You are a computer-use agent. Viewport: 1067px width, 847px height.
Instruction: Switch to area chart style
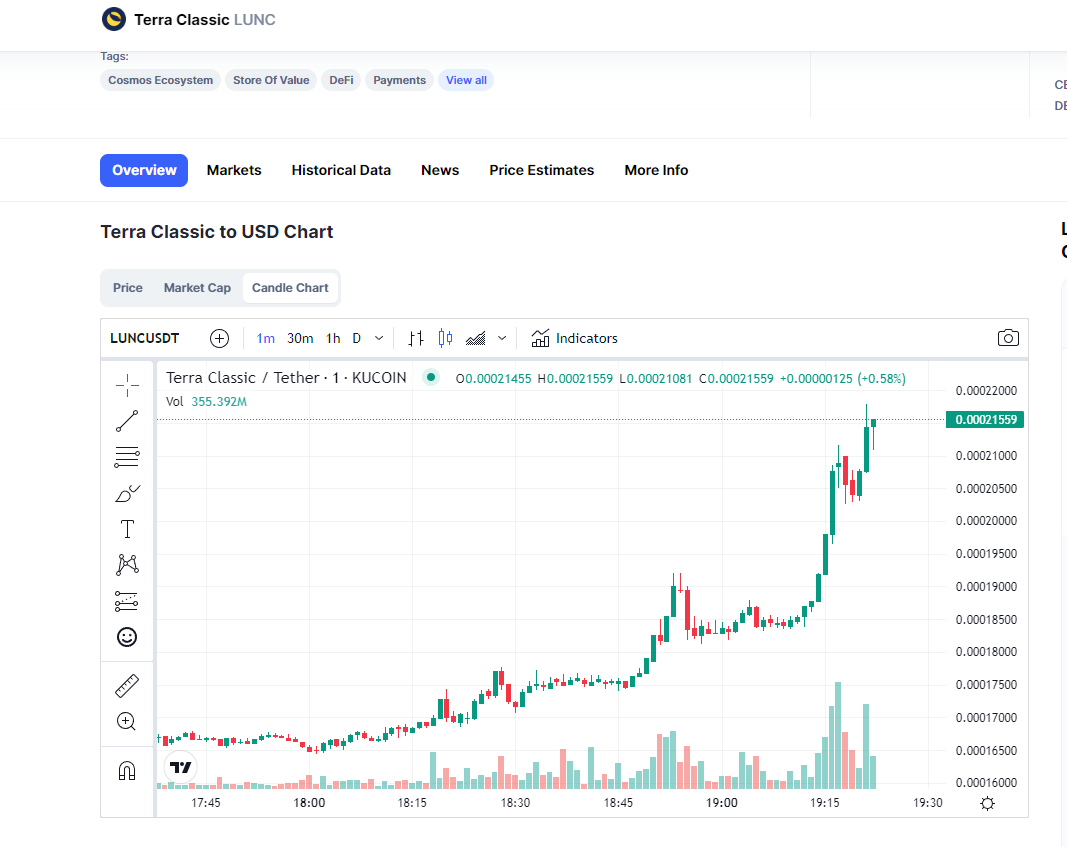pyautogui.click(x=476, y=338)
